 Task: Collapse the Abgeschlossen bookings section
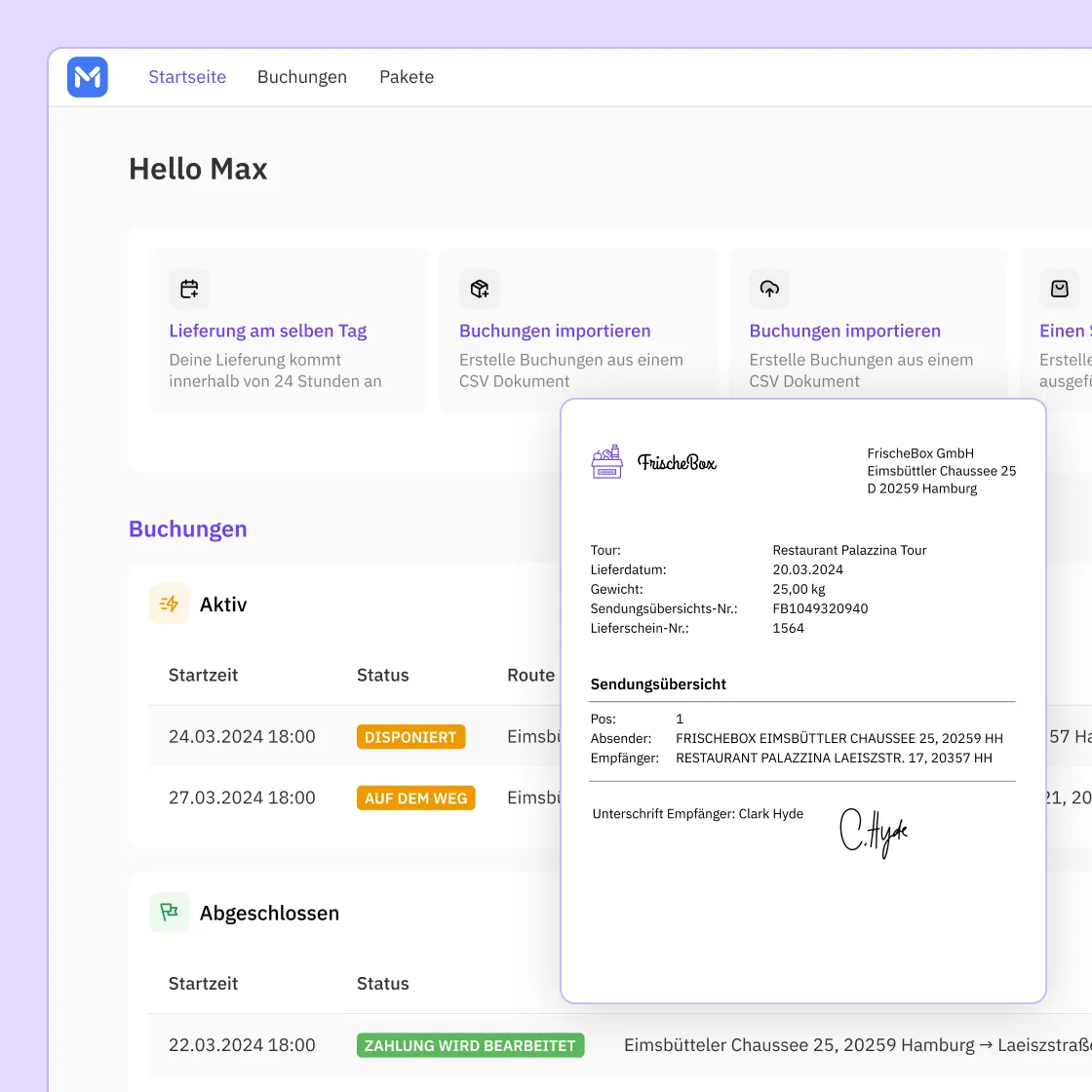pos(269,913)
